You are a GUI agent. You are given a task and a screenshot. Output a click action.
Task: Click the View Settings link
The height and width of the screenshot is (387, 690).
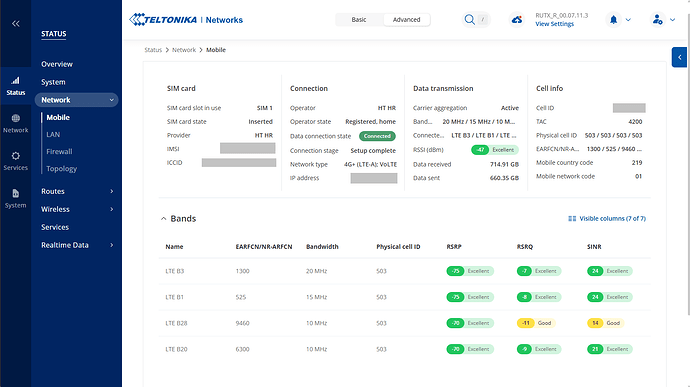tap(554, 24)
